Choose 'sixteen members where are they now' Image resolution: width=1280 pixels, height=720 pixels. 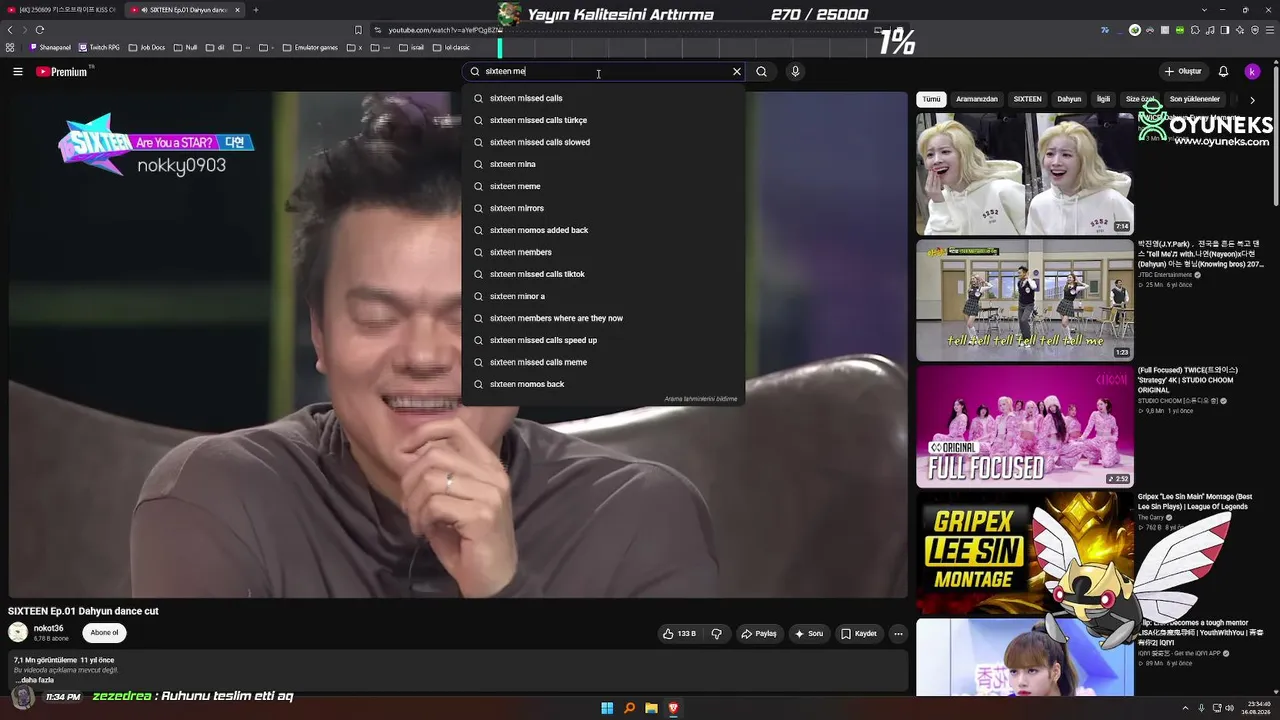tap(603, 318)
